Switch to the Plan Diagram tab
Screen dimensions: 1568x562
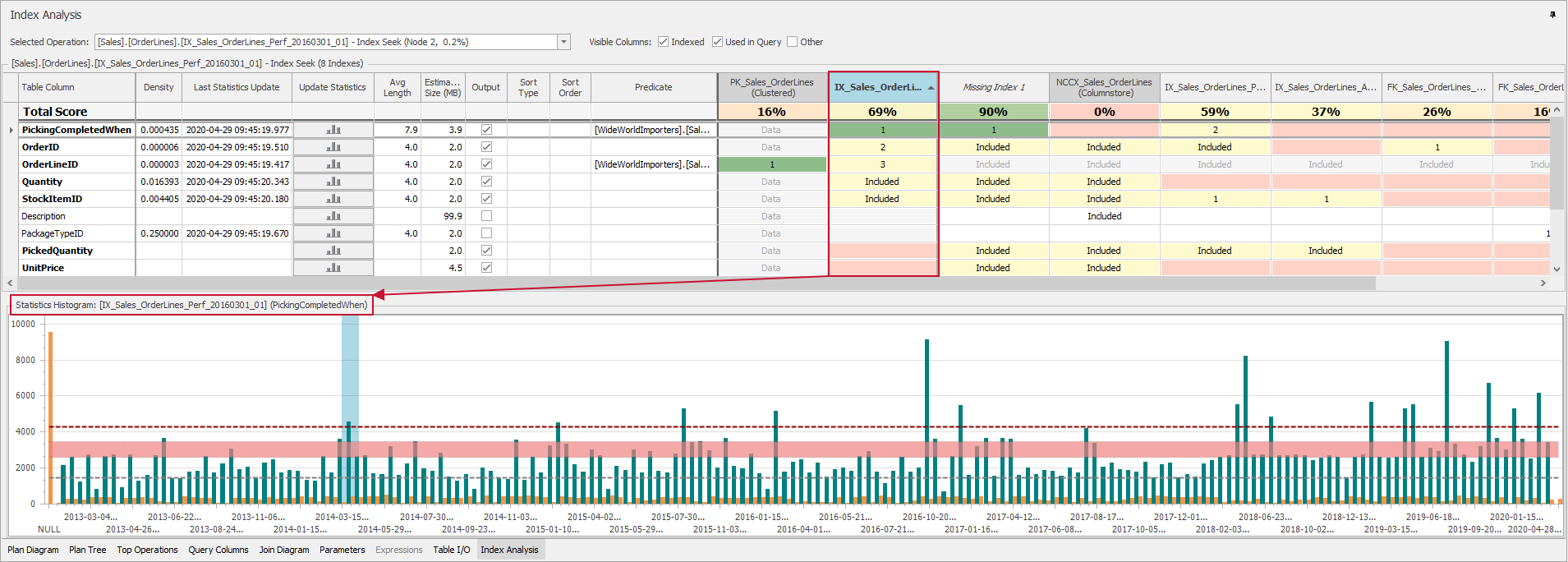[x=33, y=550]
